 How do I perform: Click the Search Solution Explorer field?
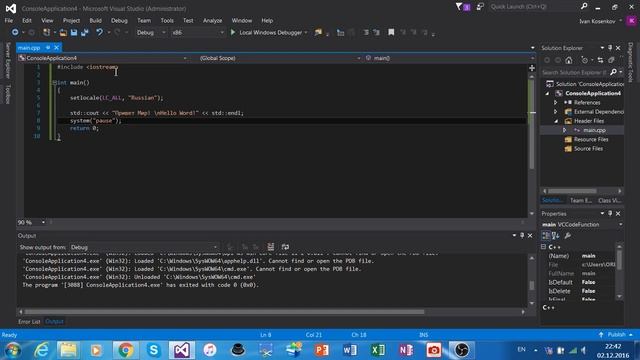pyautogui.click(x=575, y=72)
